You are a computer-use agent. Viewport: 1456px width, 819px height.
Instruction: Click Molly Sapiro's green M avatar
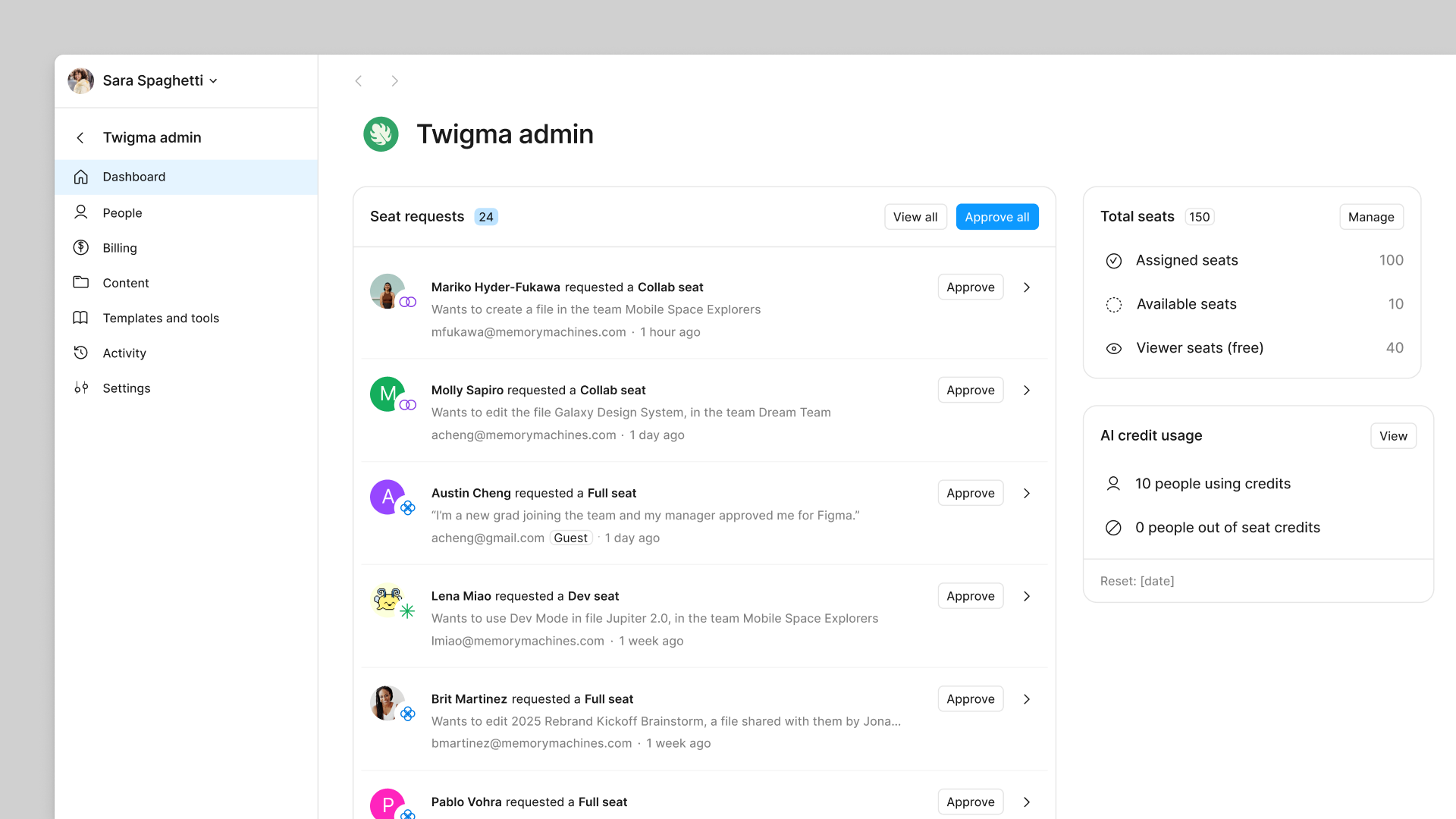tap(387, 394)
